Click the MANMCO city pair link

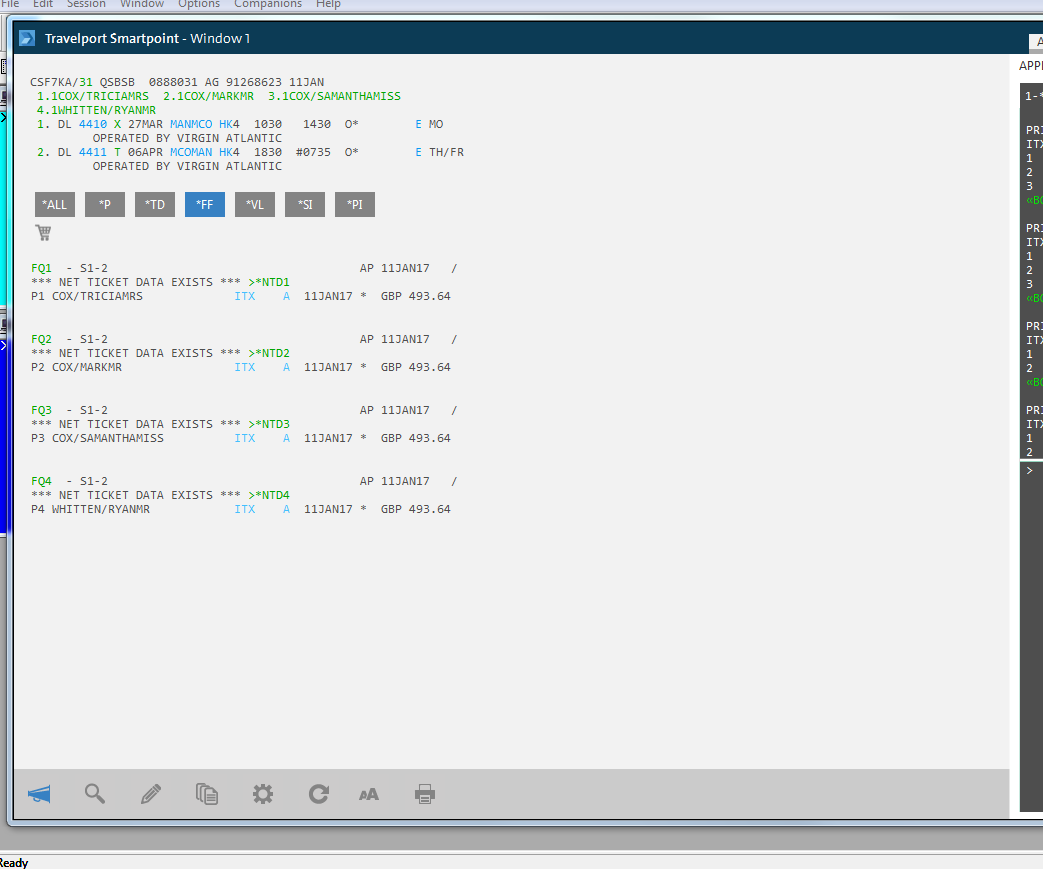coord(191,124)
